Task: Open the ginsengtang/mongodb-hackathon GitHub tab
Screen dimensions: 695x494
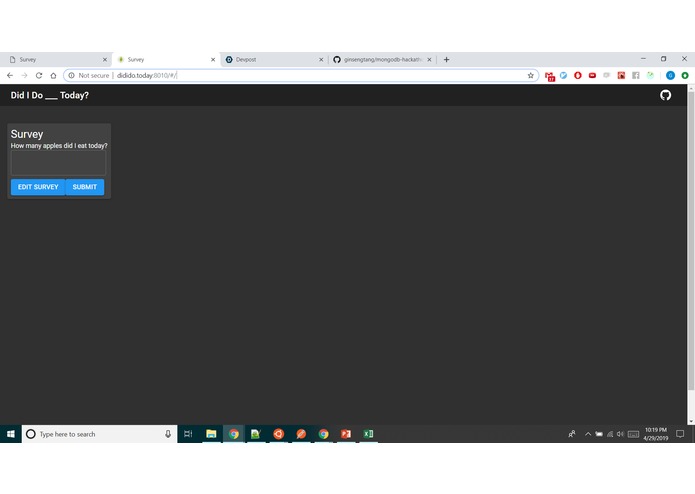Action: [382, 59]
